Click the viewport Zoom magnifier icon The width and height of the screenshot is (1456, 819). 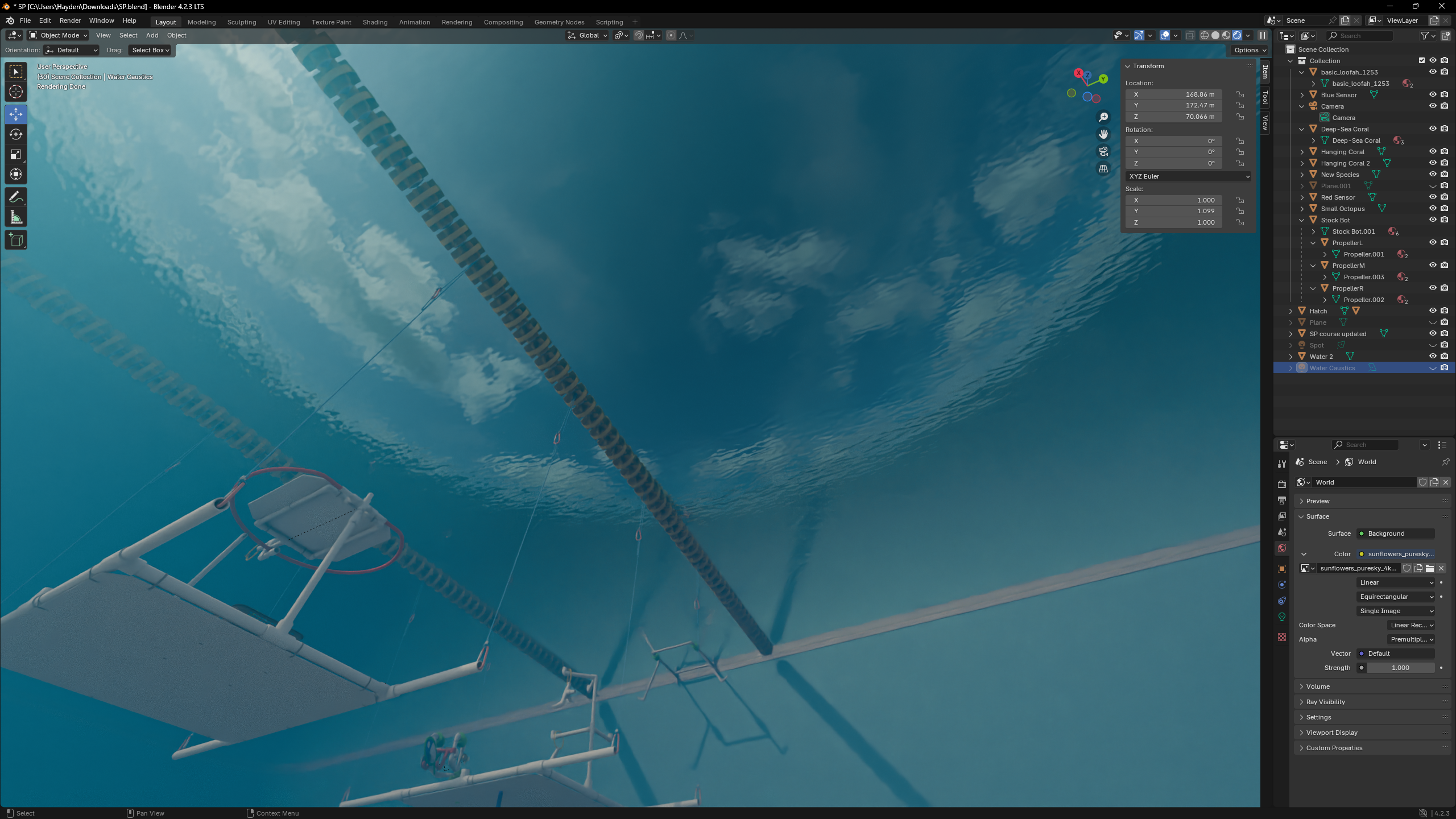(x=1103, y=117)
